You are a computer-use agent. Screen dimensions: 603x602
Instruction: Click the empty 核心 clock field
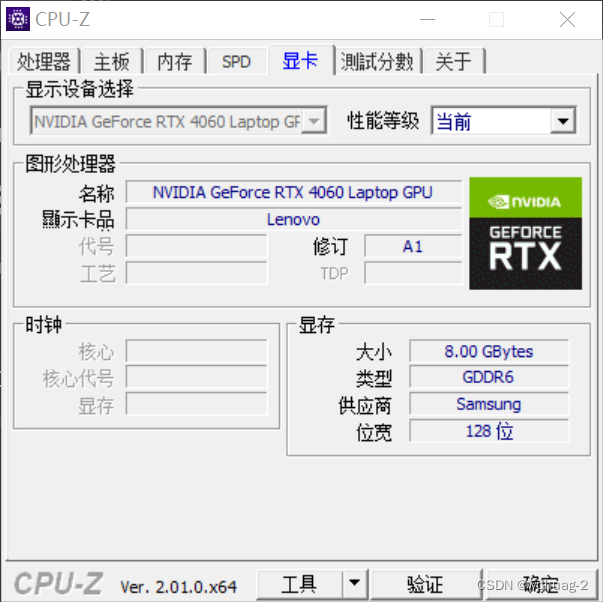tap(197, 351)
